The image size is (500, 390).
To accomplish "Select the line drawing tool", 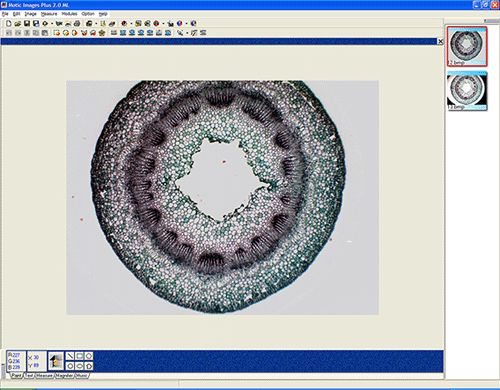I will (70, 356).
